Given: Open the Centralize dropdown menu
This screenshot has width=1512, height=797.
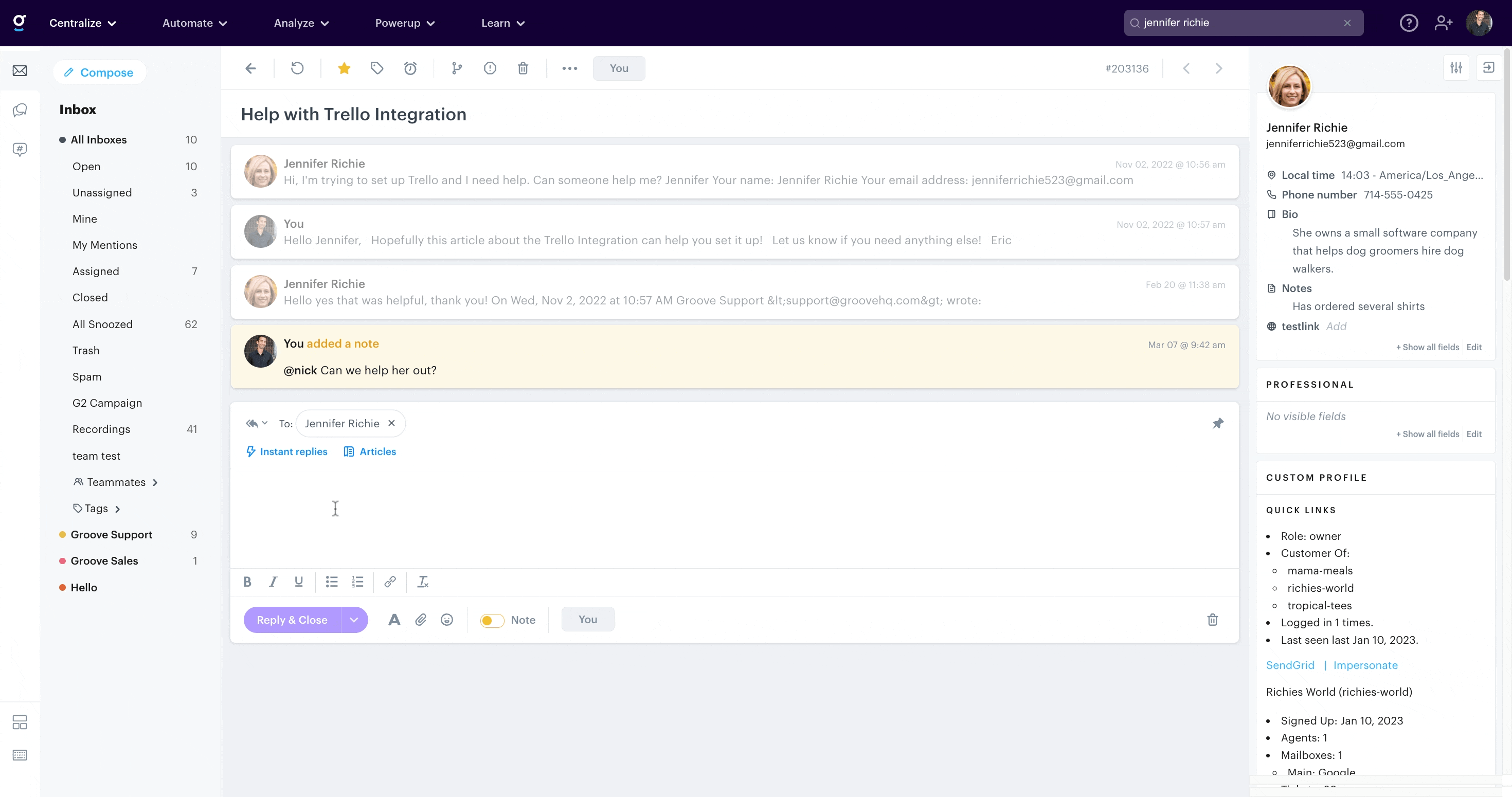Looking at the screenshot, I should point(83,23).
